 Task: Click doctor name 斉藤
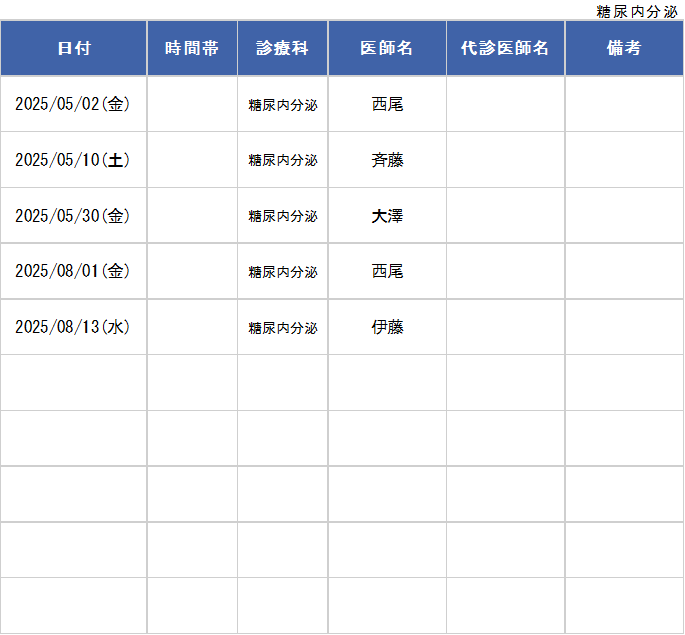pyautogui.click(x=387, y=160)
